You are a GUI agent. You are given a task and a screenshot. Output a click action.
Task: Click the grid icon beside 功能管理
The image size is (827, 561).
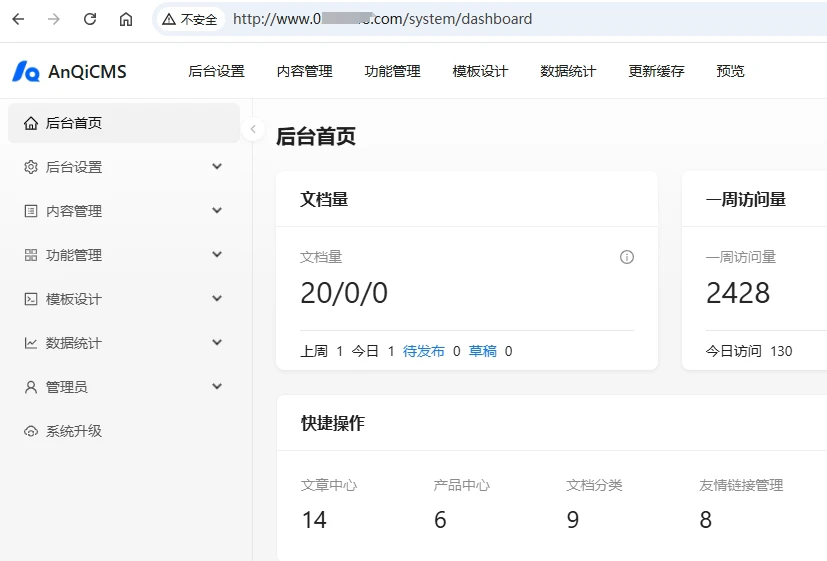(31, 255)
